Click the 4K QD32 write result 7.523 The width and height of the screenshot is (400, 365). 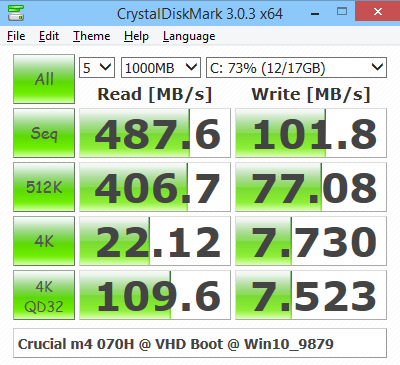click(x=311, y=295)
